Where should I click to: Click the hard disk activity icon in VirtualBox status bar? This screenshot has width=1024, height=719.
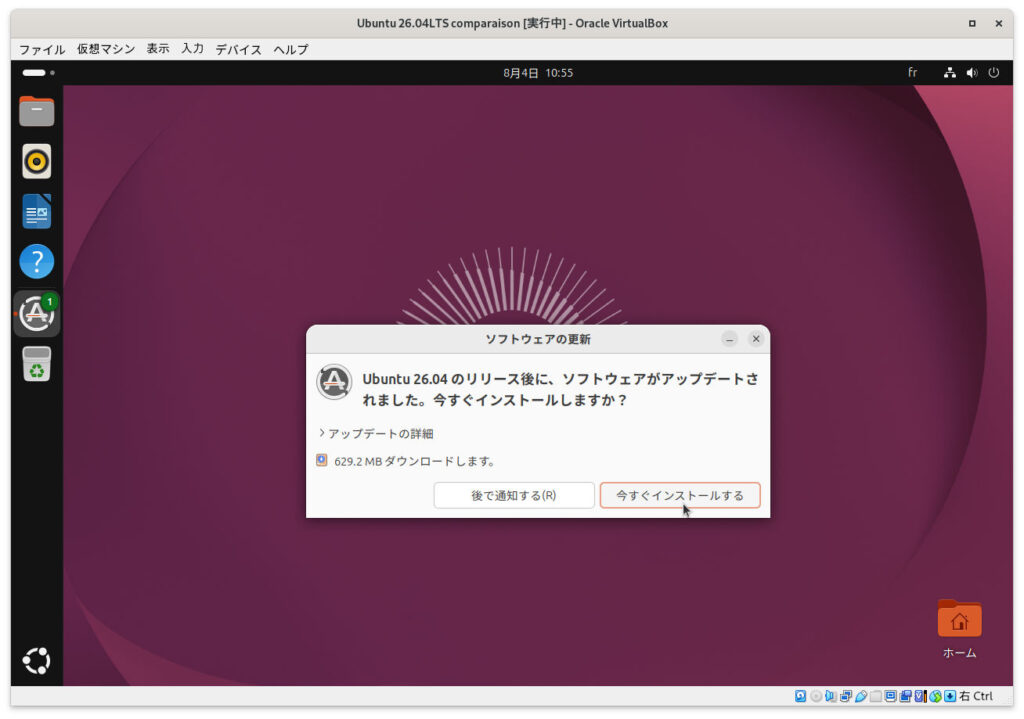[801, 696]
